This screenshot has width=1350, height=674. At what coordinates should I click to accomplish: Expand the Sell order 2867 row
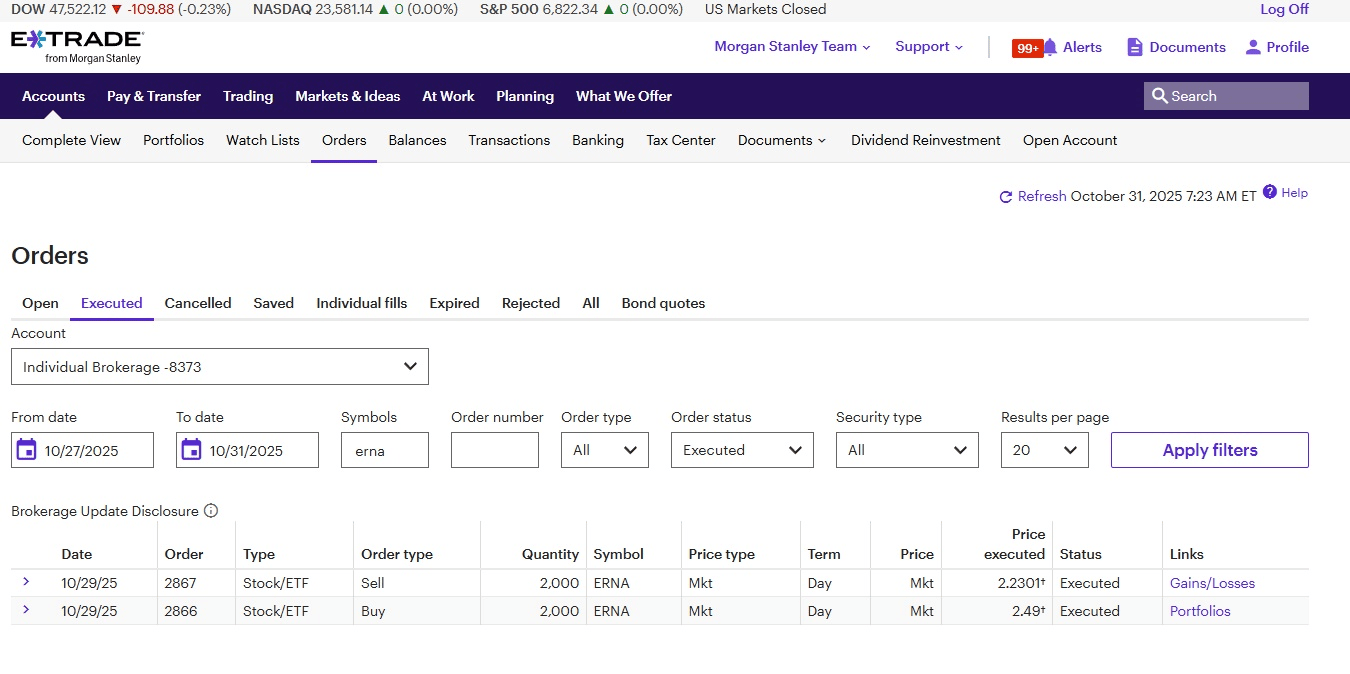(x=26, y=582)
